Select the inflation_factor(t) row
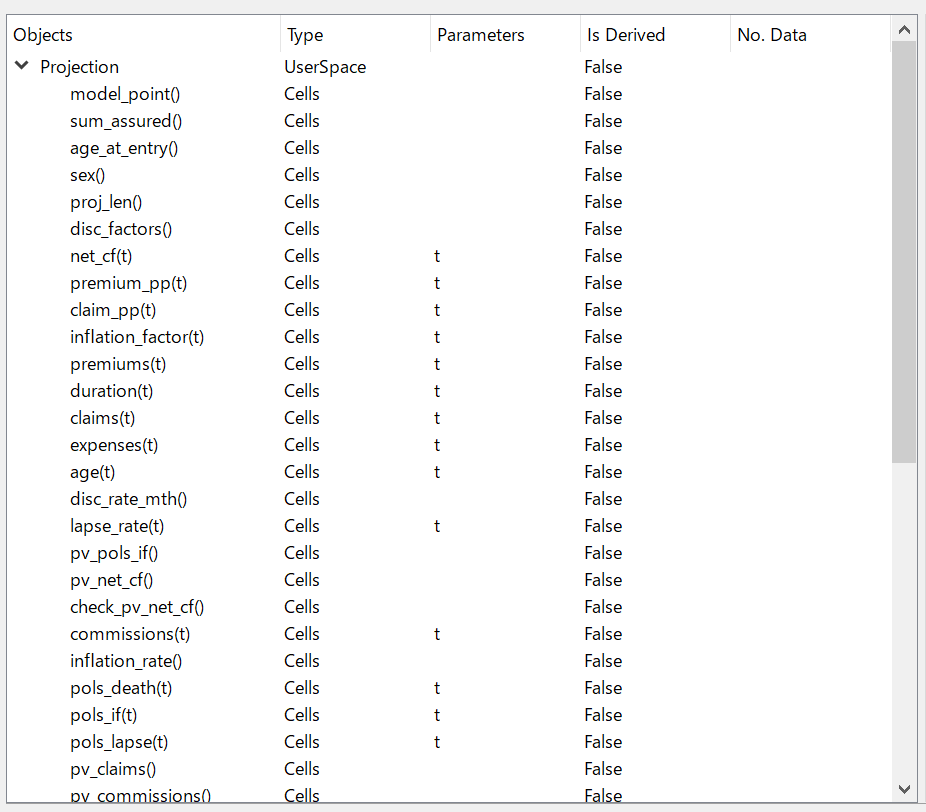The image size is (926, 812). point(449,337)
